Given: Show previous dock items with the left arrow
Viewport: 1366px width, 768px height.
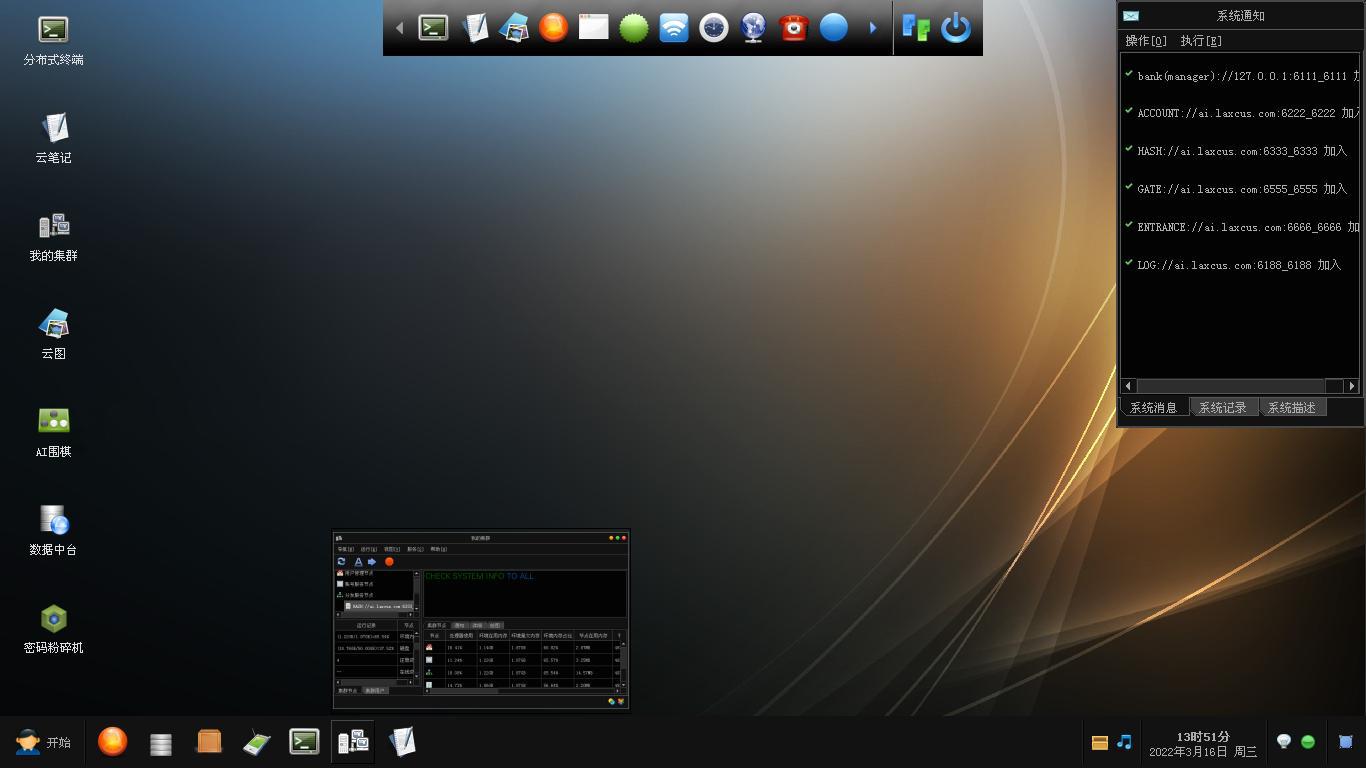Looking at the screenshot, I should coord(399,28).
